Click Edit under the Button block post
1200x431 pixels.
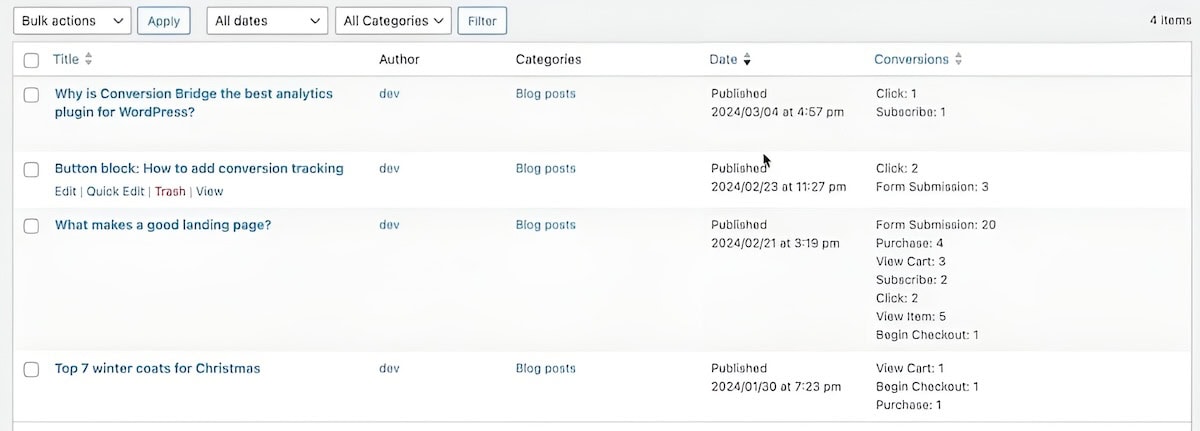point(65,191)
